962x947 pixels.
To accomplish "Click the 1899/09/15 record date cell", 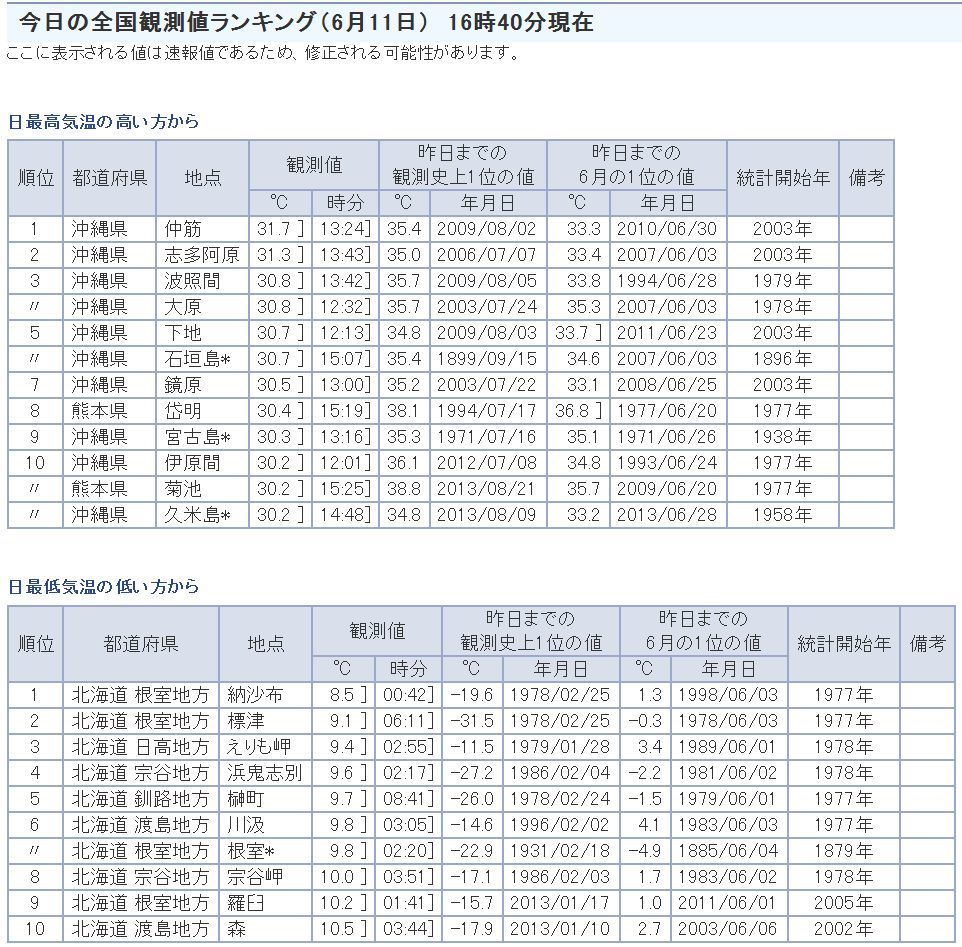I will (x=486, y=359).
